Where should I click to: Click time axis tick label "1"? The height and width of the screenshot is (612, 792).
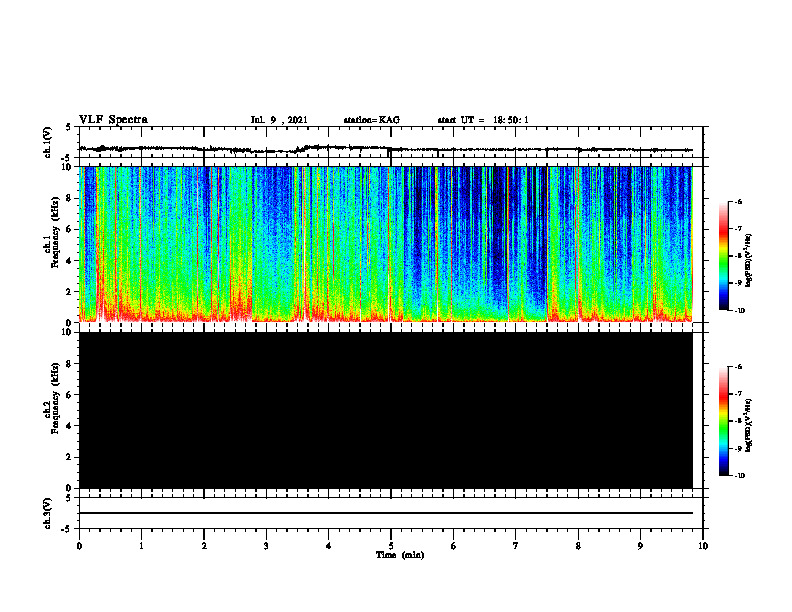(x=141, y=546)
